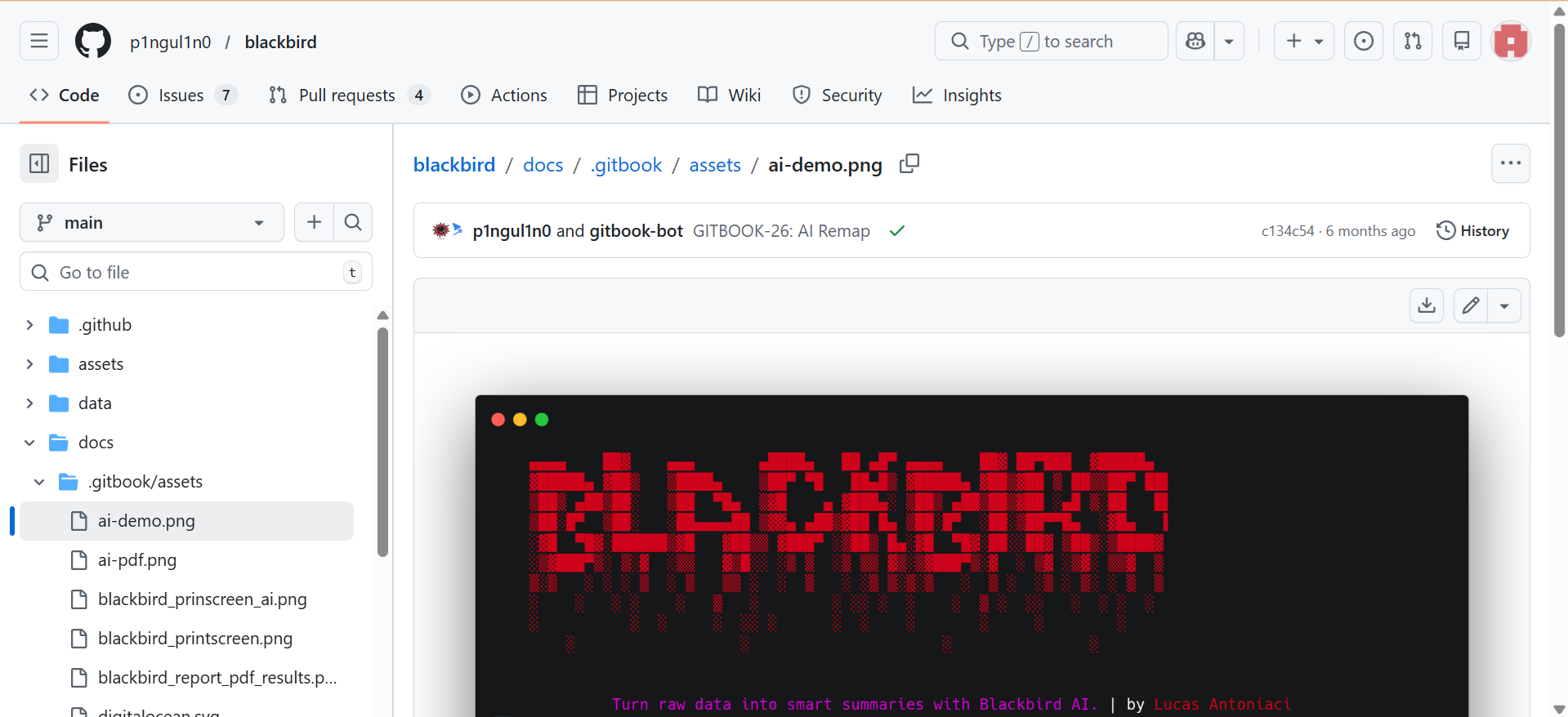This screenshot has height=717, width=1568.
Task: Open gitbook-bot commit author link
Action: pyautogui.click(x=637, y=231)
